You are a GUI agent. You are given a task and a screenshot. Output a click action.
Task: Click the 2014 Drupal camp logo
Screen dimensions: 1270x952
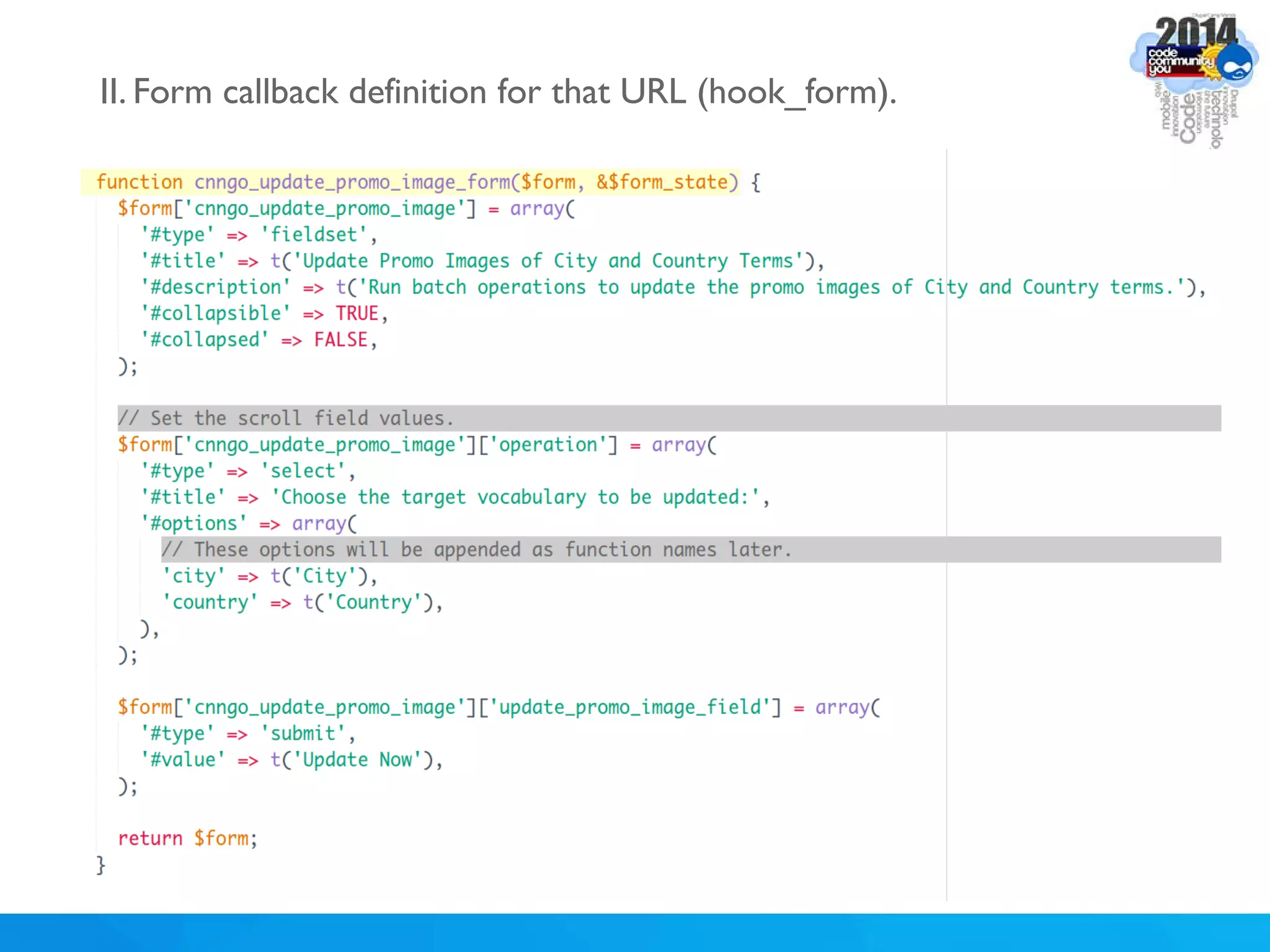pyautogui.click(x=1194, y=81)
